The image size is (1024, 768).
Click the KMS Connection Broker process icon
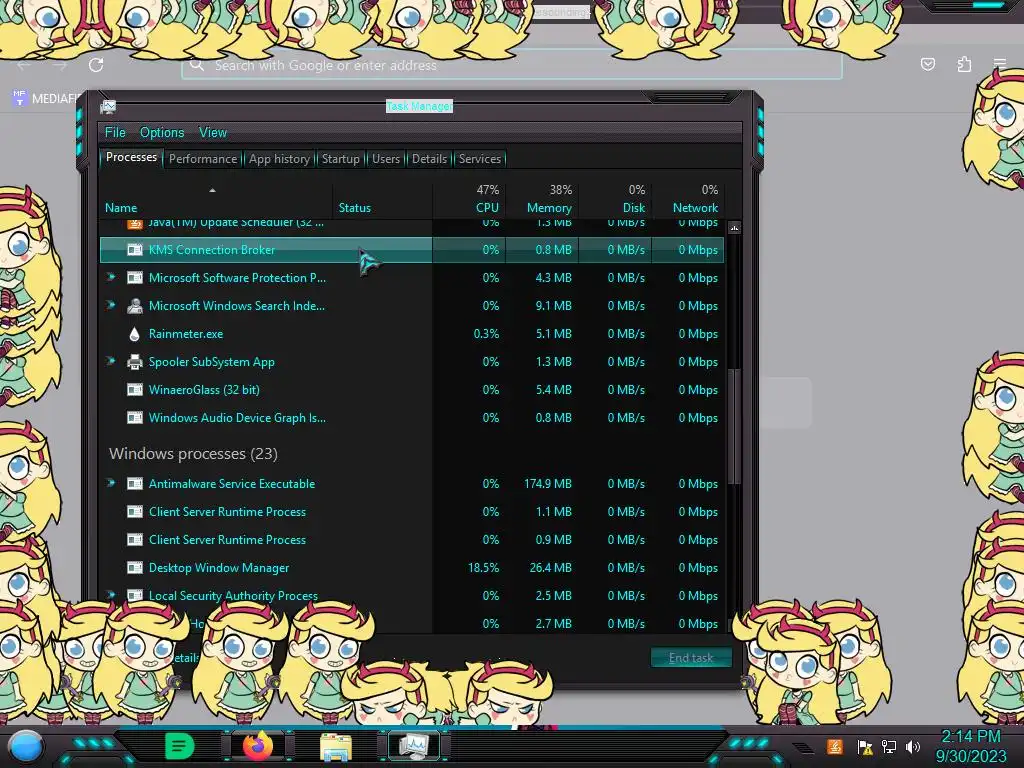(x=135, y=249)
